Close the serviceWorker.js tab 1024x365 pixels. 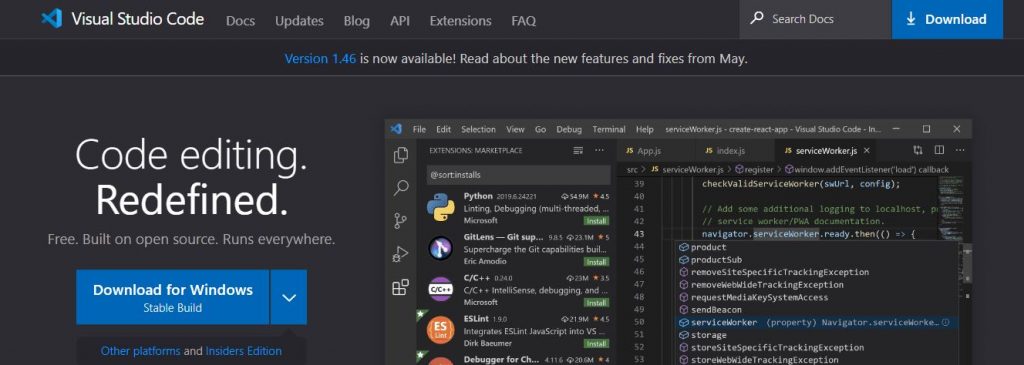pyautogui.click(x=867, y=150)
